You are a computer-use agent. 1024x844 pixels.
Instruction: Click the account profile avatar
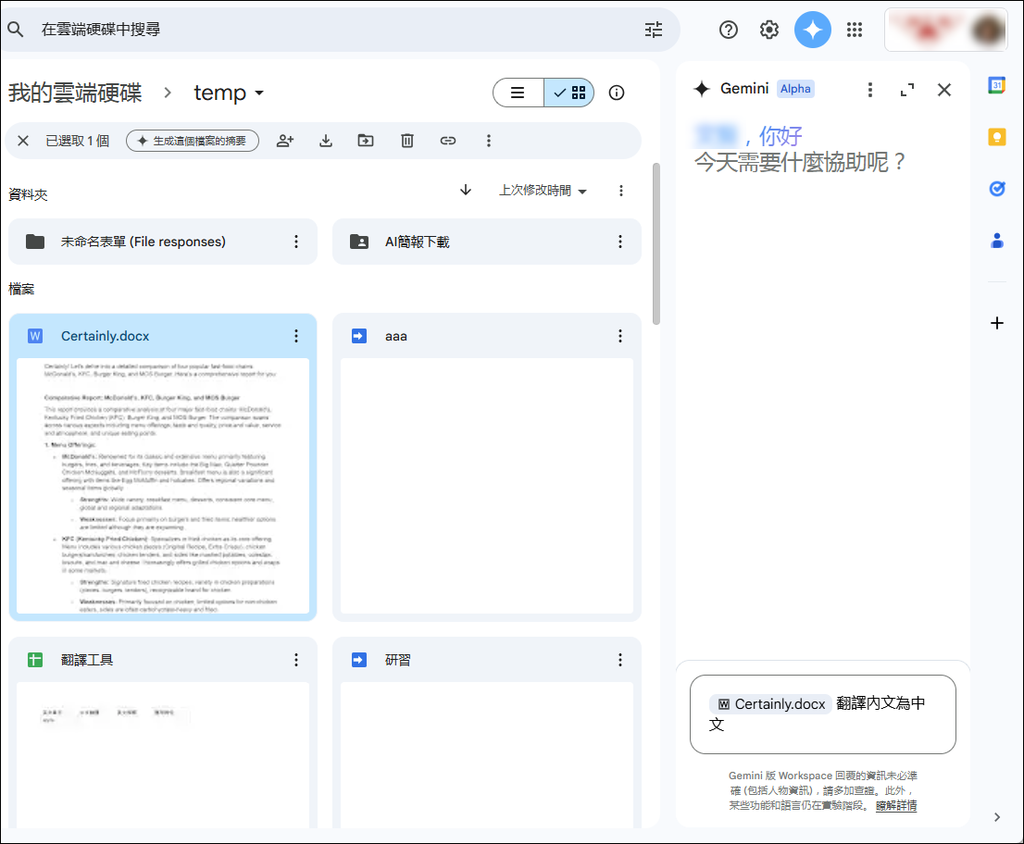(988, 29)
